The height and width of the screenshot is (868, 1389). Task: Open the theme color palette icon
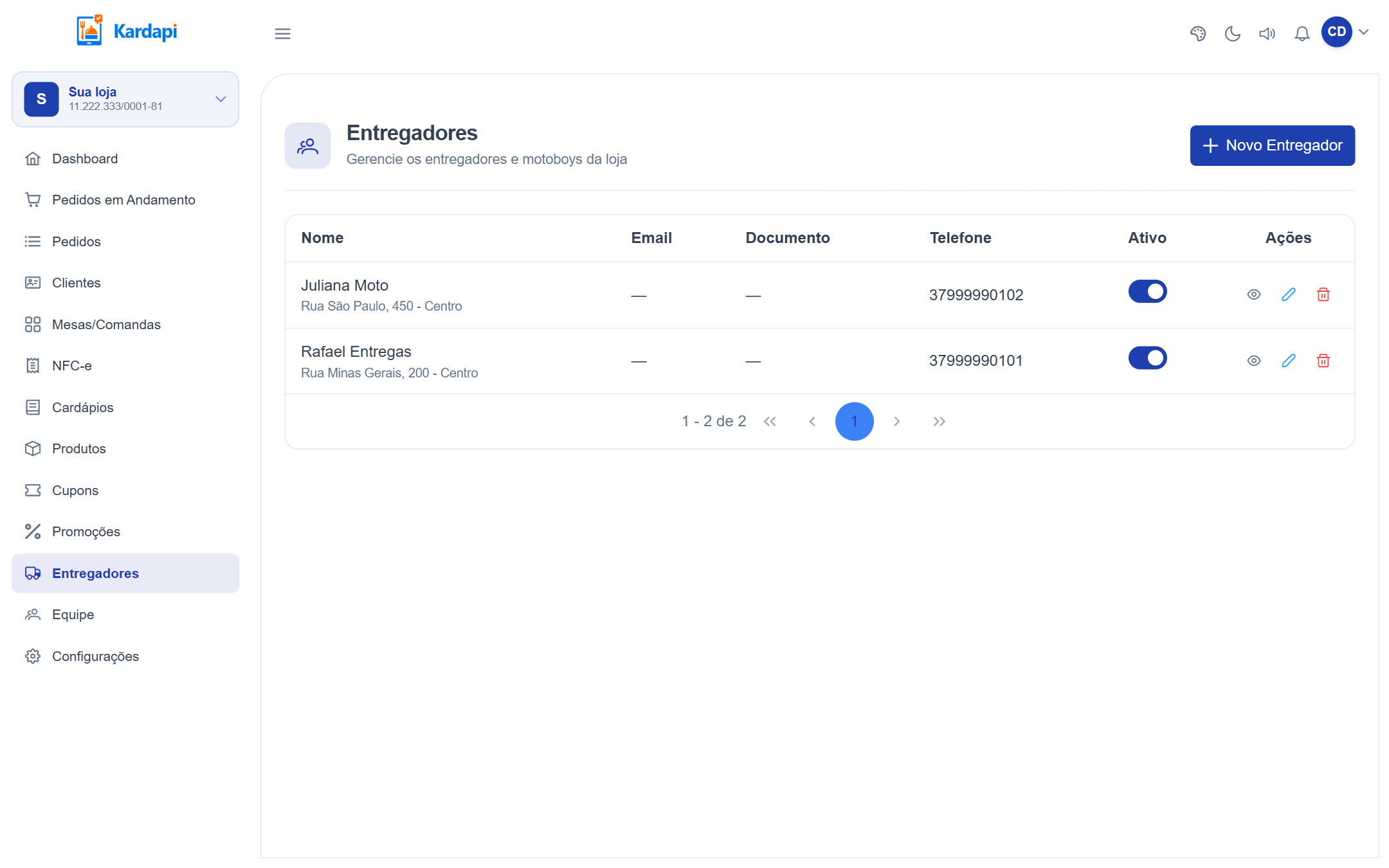click(x=1197, y=33)
